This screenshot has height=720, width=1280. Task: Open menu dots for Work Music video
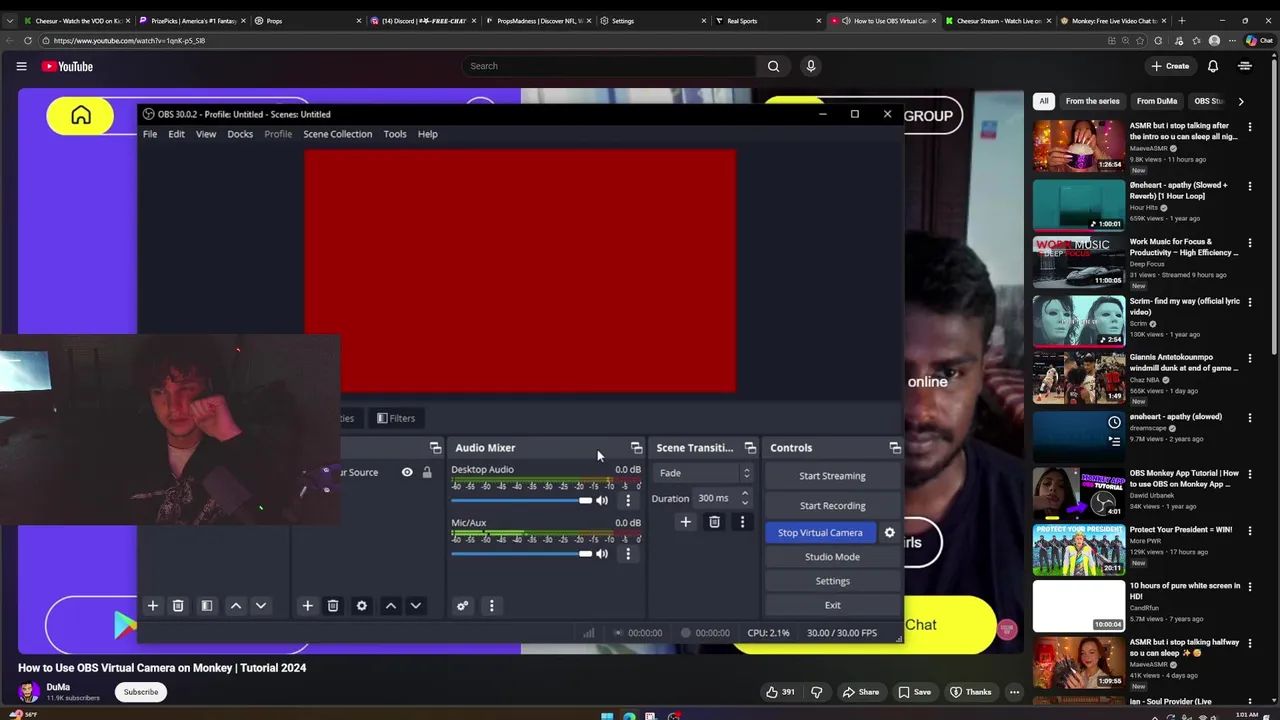click(1250, 242)
